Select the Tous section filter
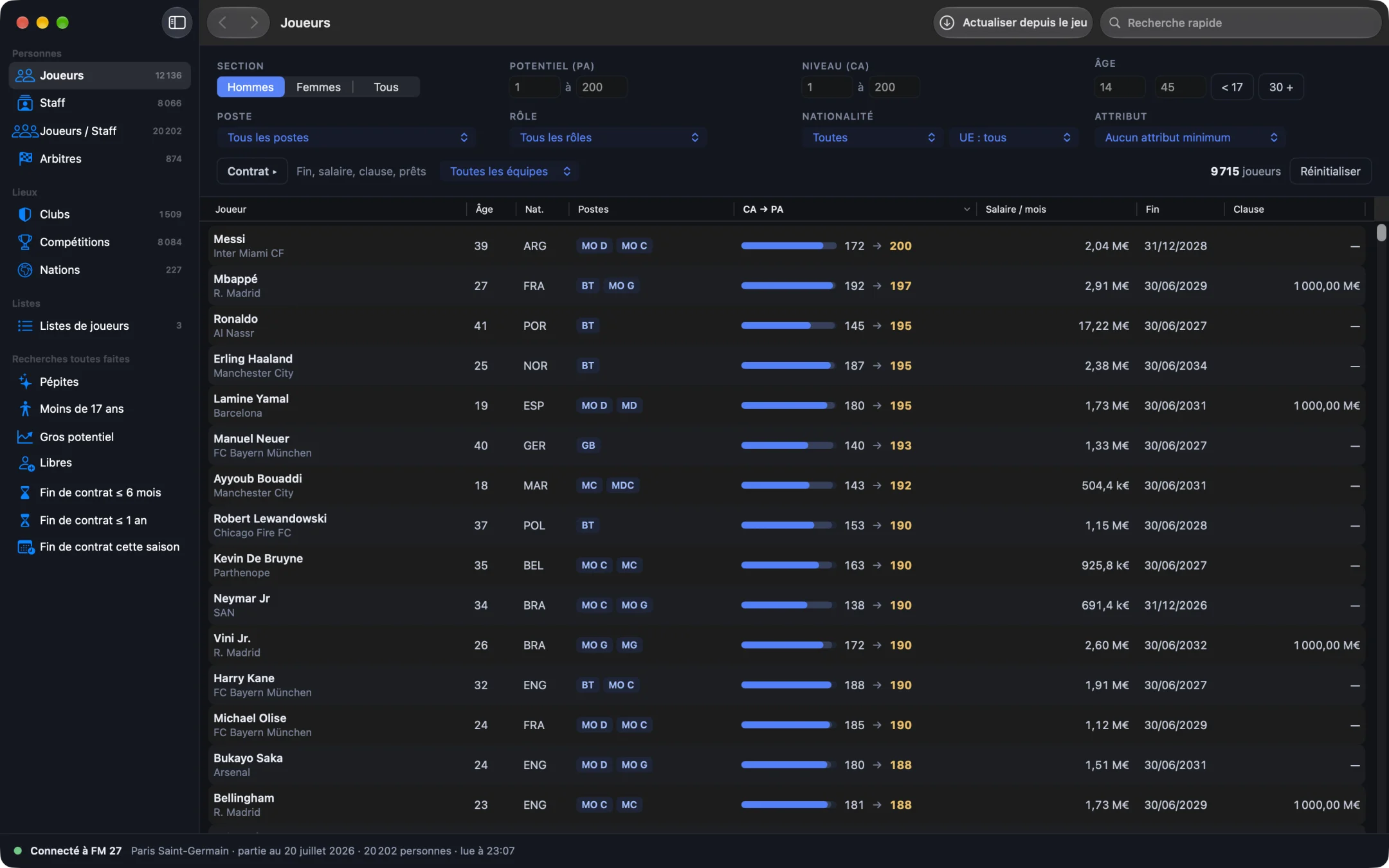Screen dimensions: 1389x868 click(386, 87)
